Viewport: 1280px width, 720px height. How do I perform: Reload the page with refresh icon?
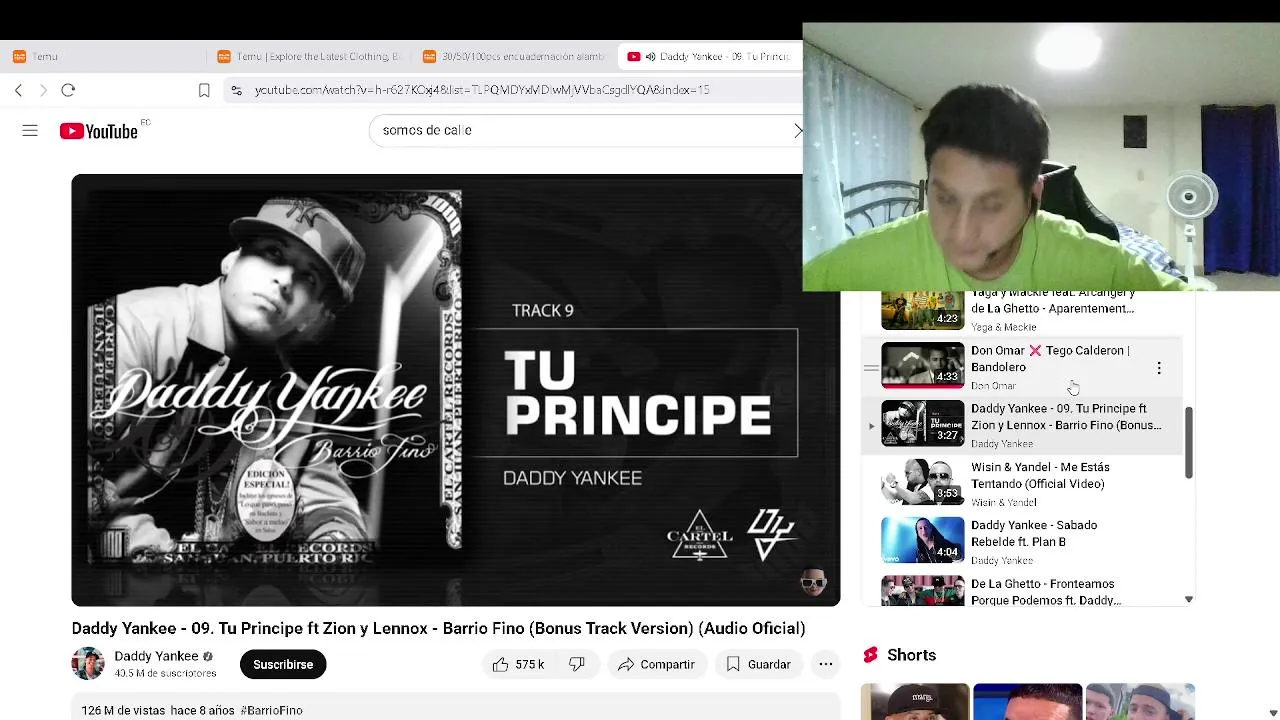(68, 90)
